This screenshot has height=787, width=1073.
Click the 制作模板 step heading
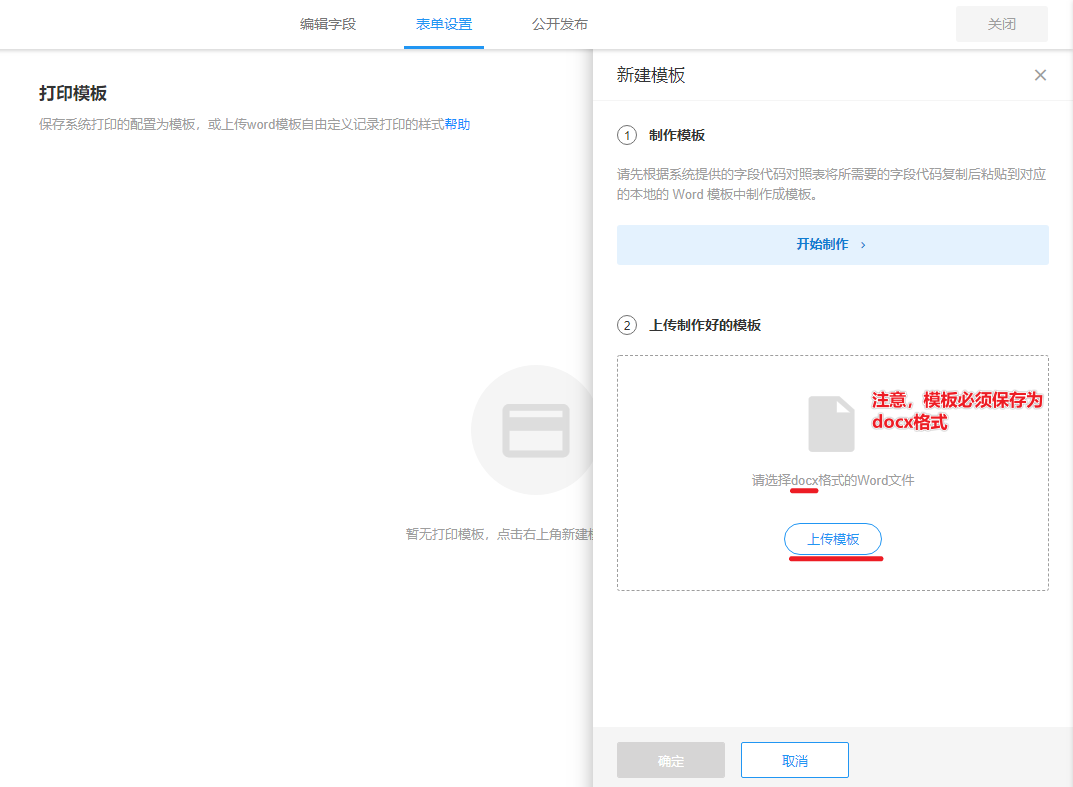pyautogui.click(x=677, y=135)
